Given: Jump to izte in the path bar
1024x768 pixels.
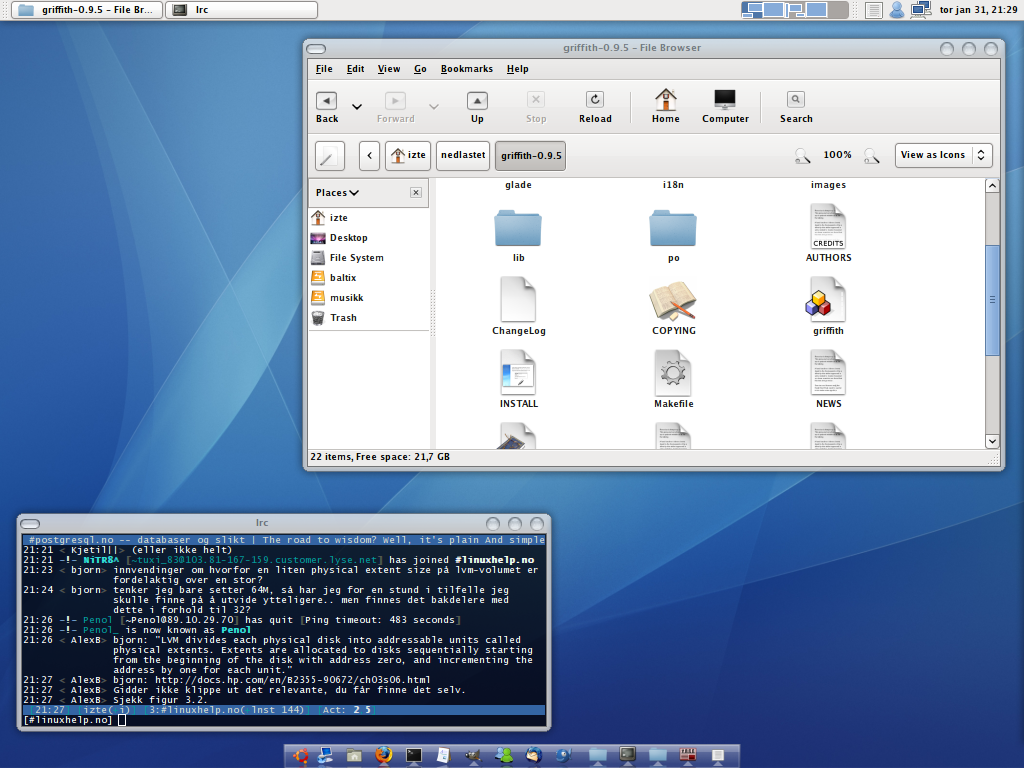Looking at the screenshot, I should click(x=408, y=155).
